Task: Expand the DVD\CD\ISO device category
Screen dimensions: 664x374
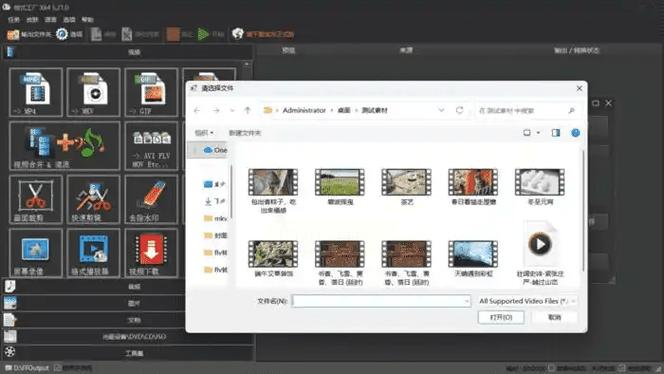Action: pos(128,336)
